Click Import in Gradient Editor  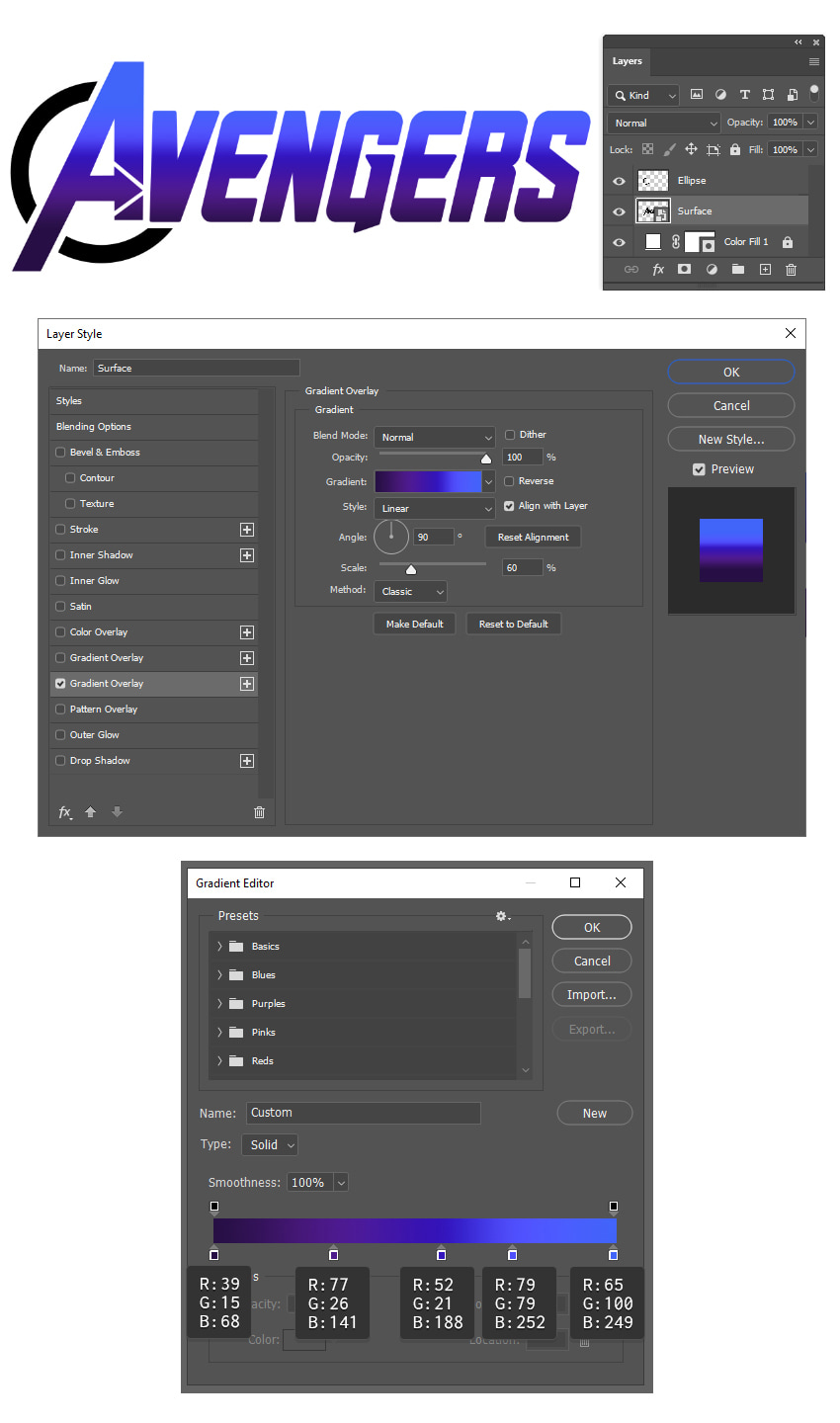click(592, 994)
